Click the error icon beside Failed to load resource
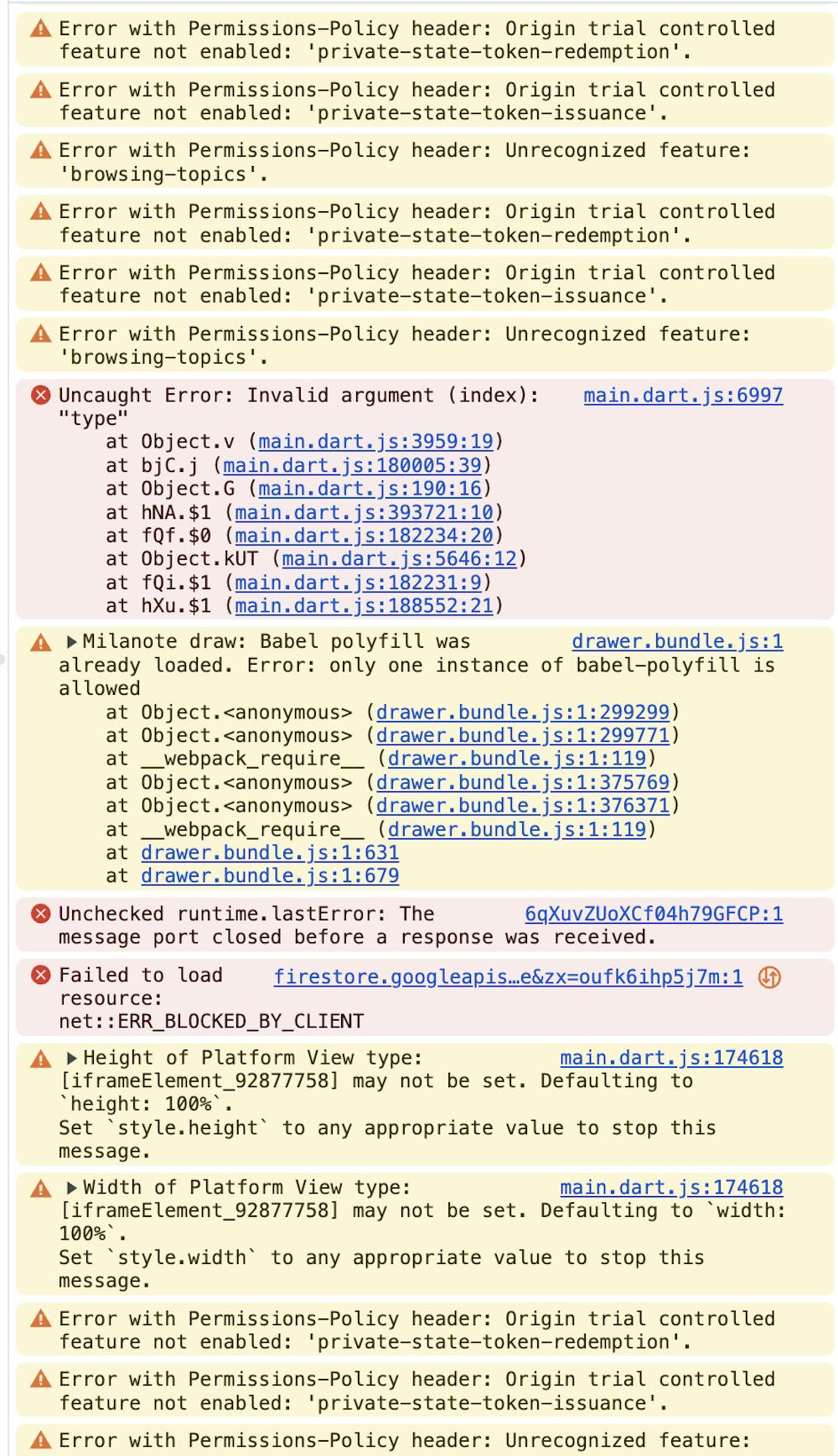This screenshot has height=1456, width=838. click(x=40, y=975)
